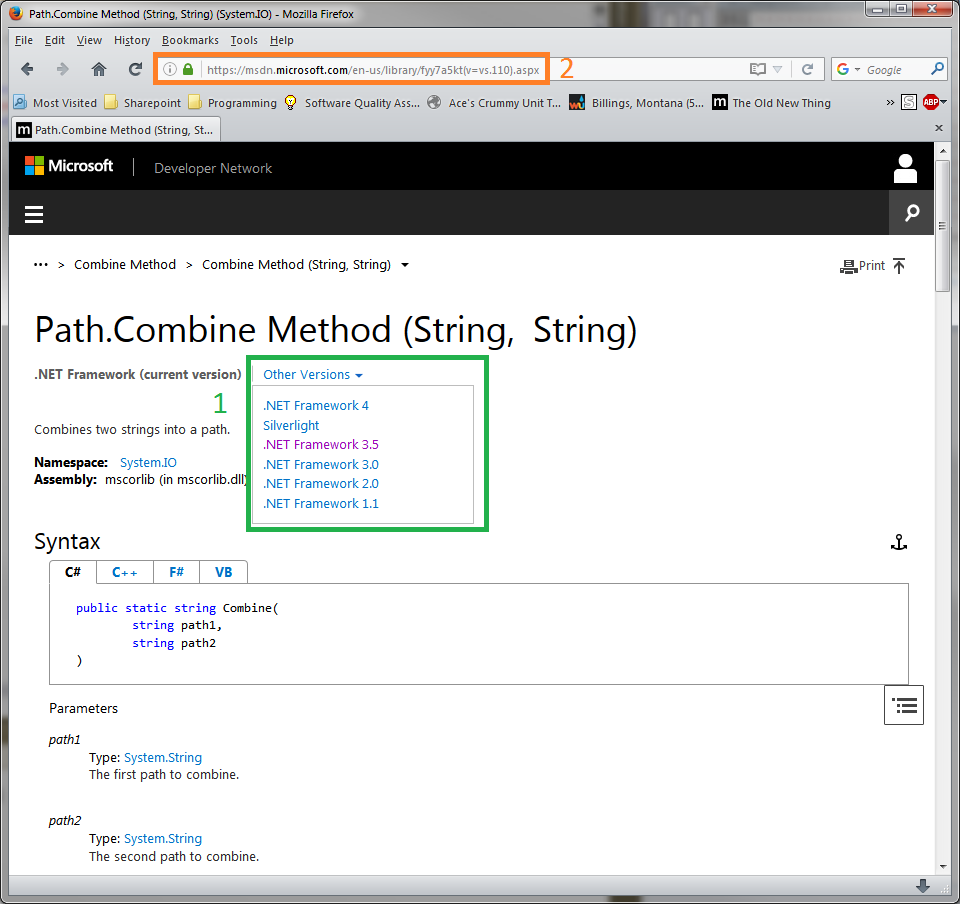Click the anchor icon beside Syntax heading

898,542
